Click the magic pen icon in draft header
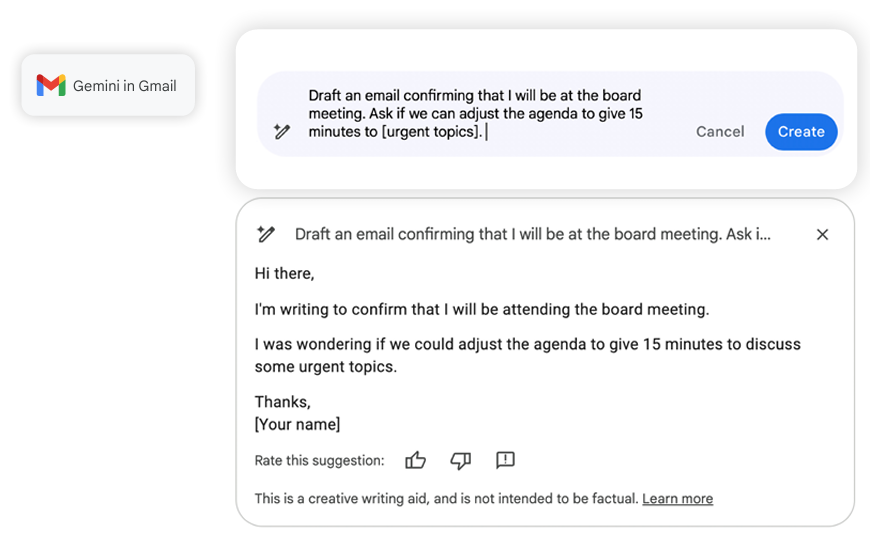Screen dimensions: 870x548 point(265,234)
